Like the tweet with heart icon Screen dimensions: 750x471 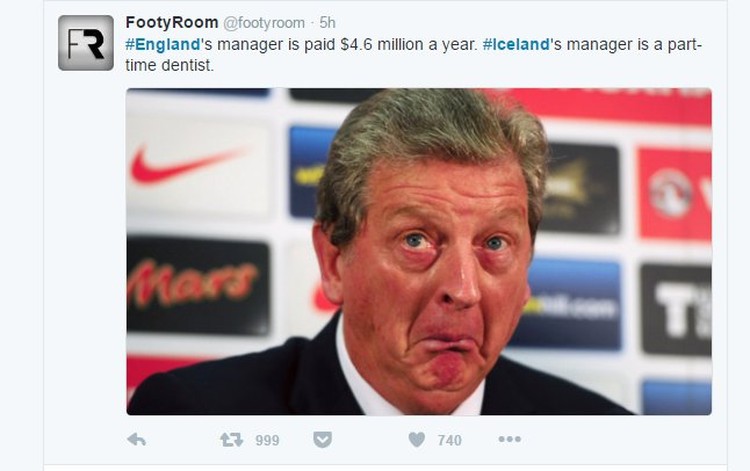[417, 439]
